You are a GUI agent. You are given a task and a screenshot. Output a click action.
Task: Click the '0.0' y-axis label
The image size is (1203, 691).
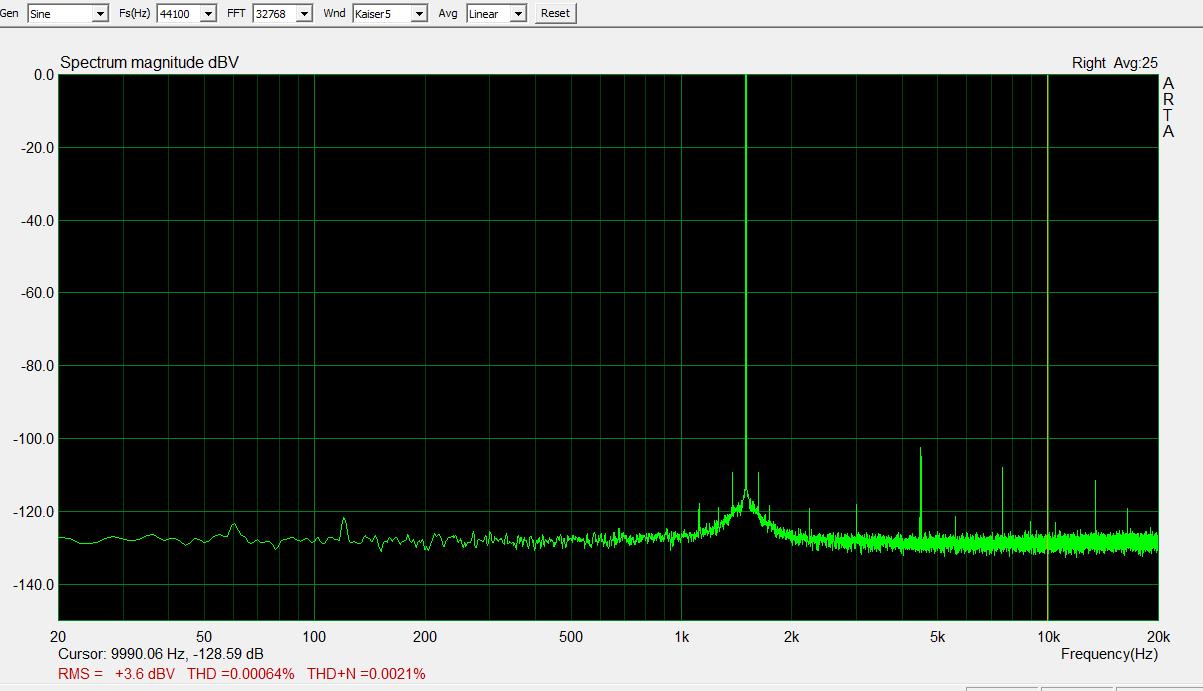(44, 75)
